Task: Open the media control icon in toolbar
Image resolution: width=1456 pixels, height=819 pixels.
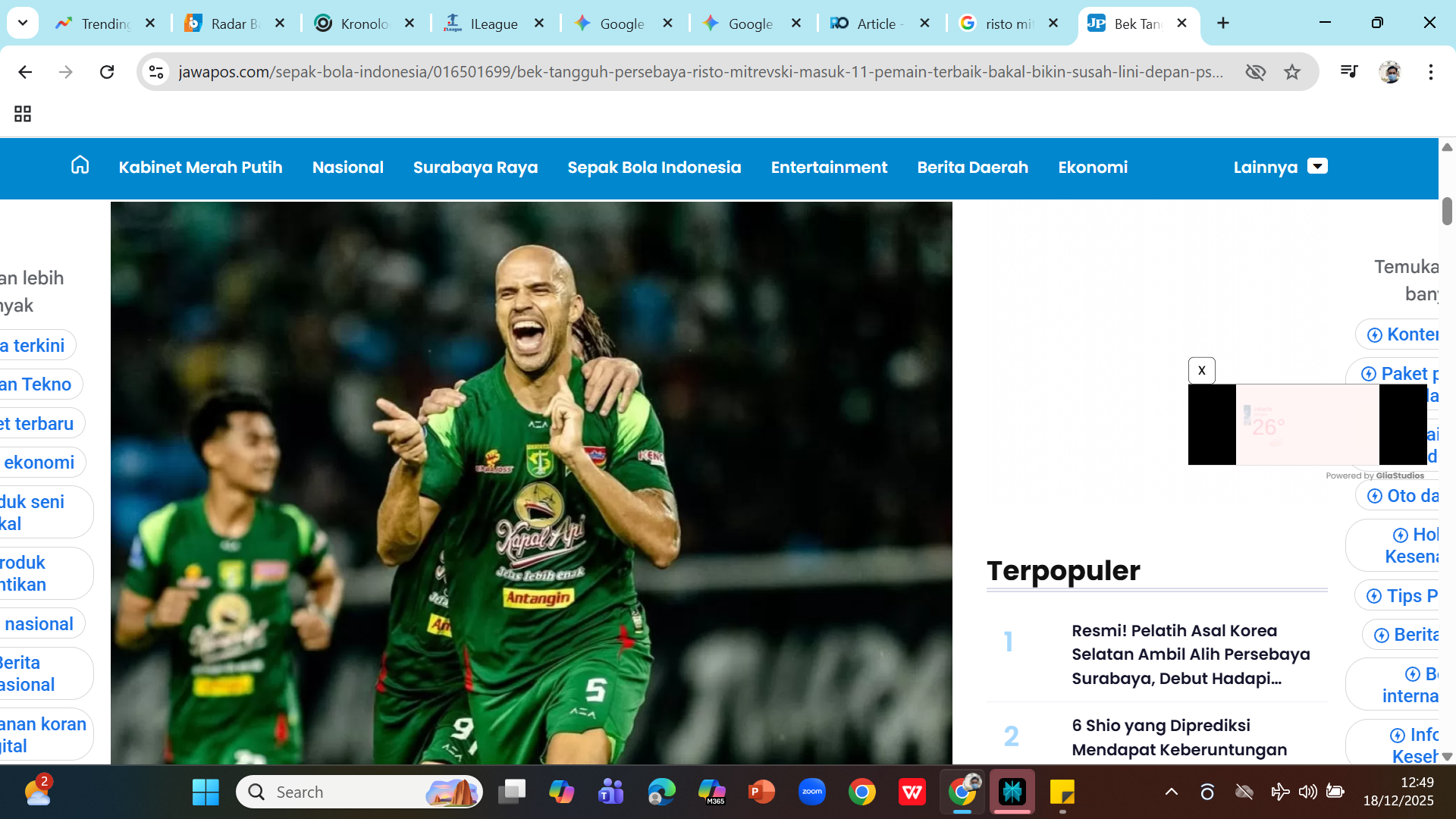Action: point(1349,72)
